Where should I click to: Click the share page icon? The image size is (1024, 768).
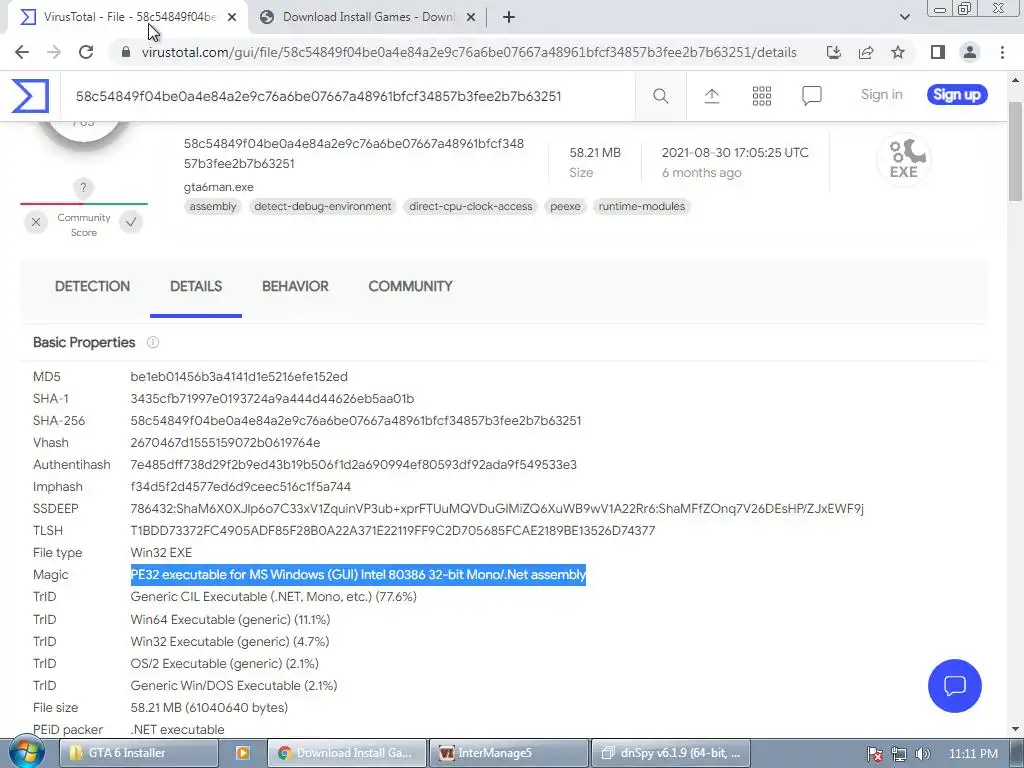point(866,52)
